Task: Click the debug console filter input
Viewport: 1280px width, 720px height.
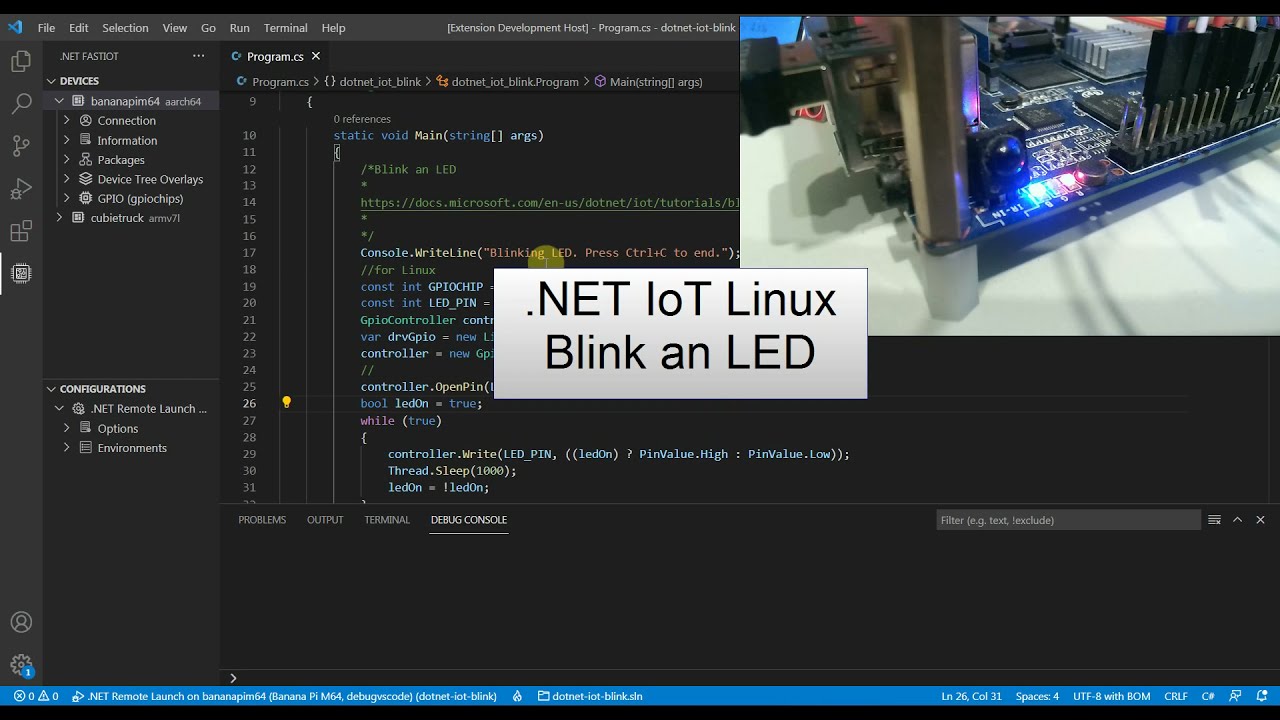Action: click(x=1068, y=520)
